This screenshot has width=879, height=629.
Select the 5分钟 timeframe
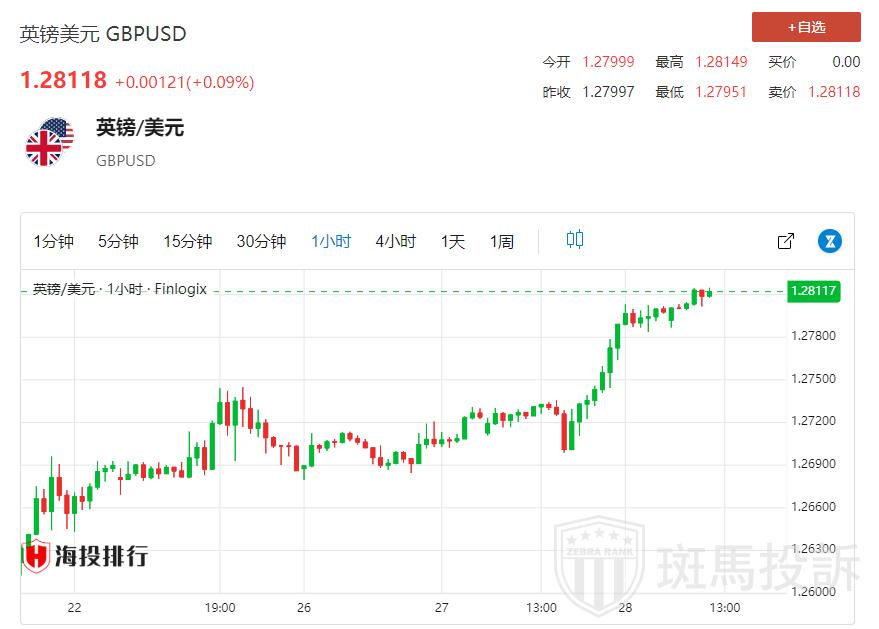click(x=118, y=241)
